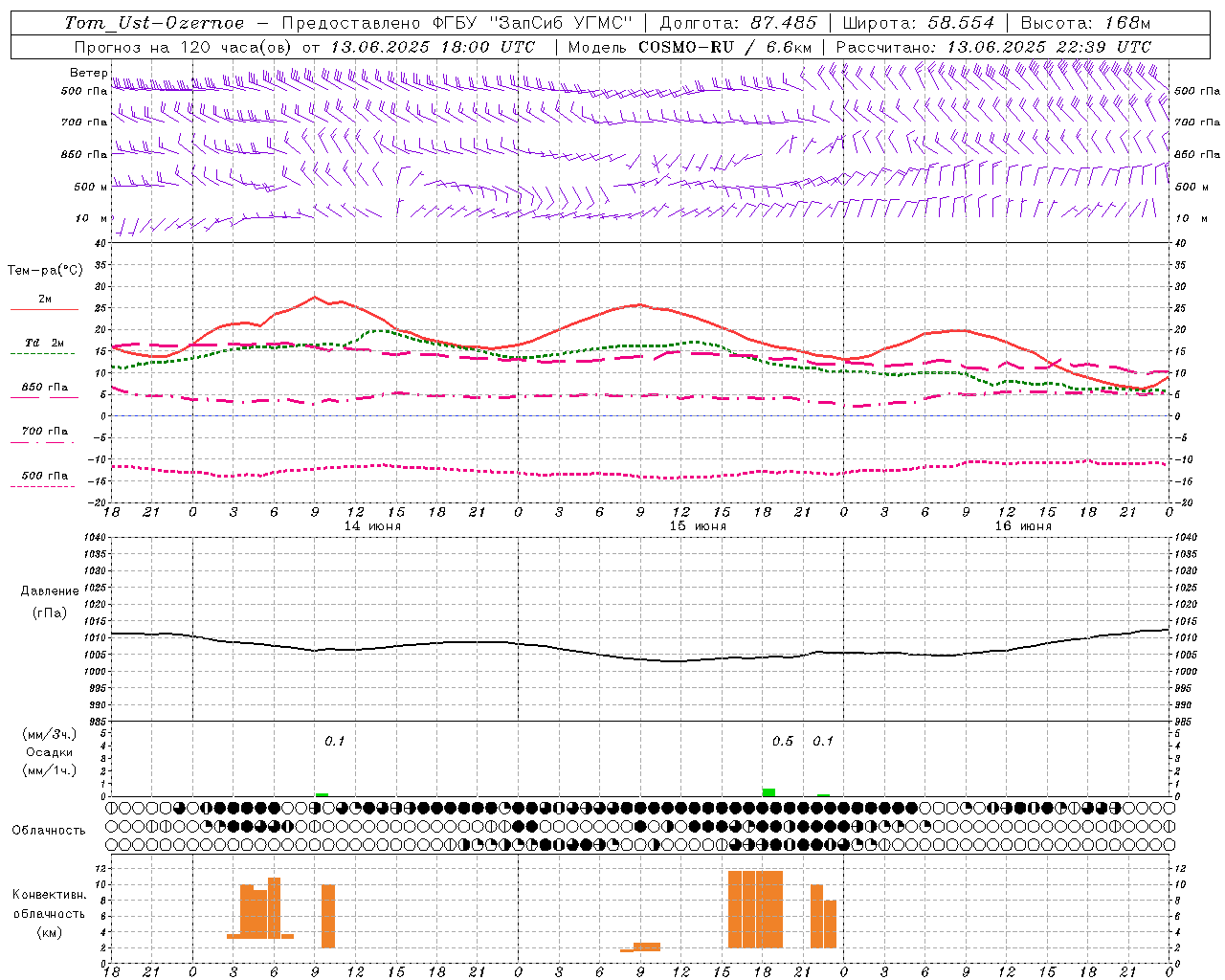Click the 0.5 precipitation amount value

[783, 742]
